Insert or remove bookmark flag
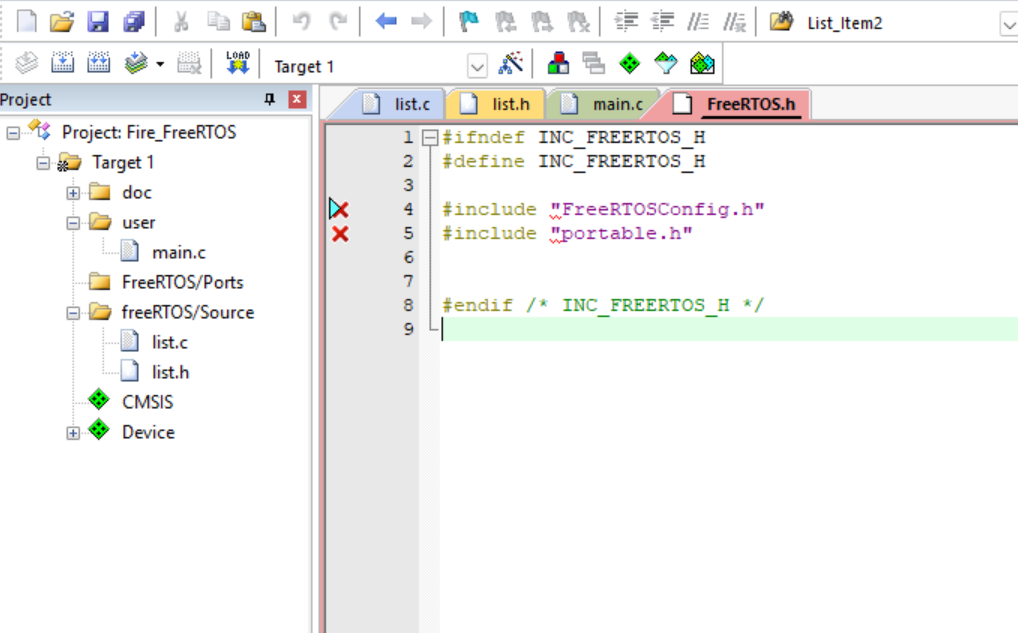 tap(468, 22)
